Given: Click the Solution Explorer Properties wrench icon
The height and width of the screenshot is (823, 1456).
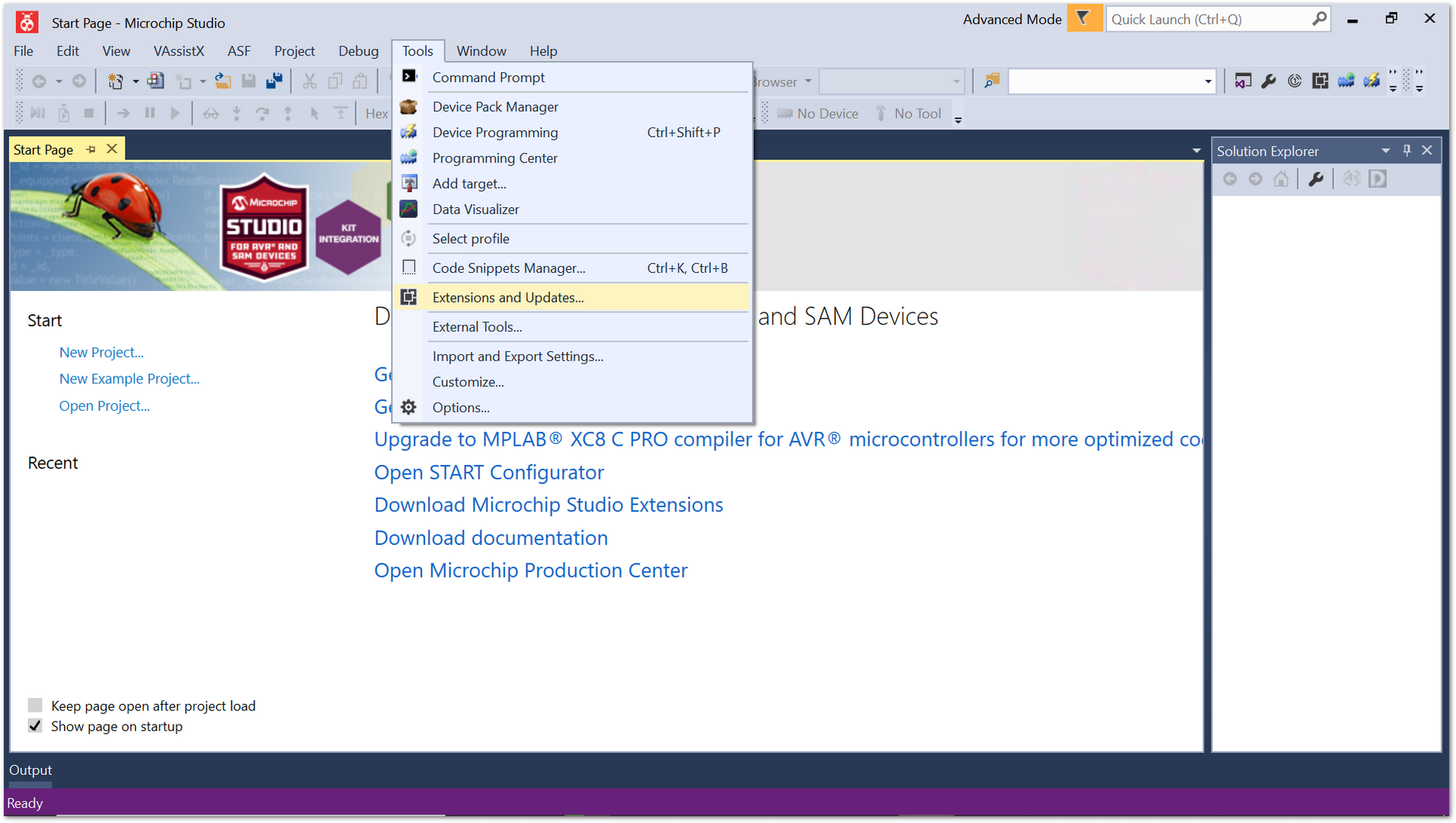Looking at the screenshot, I should point(1316,179).
